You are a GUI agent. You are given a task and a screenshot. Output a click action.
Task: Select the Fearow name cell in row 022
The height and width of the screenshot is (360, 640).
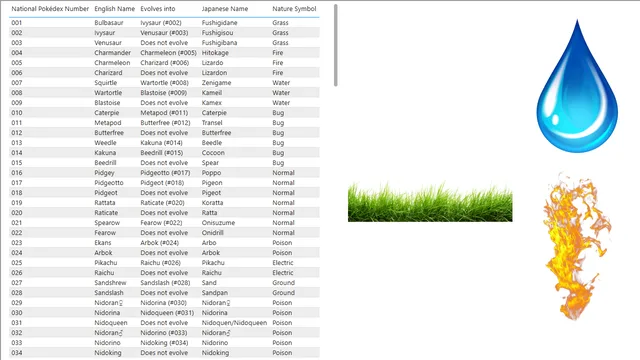105,233
